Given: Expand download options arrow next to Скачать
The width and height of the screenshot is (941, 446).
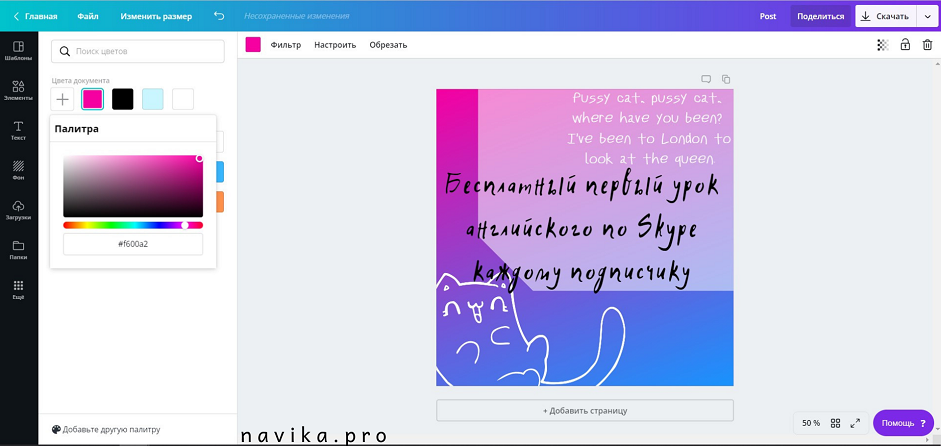Looking at the screenshot, I should (x=927, y=16).
